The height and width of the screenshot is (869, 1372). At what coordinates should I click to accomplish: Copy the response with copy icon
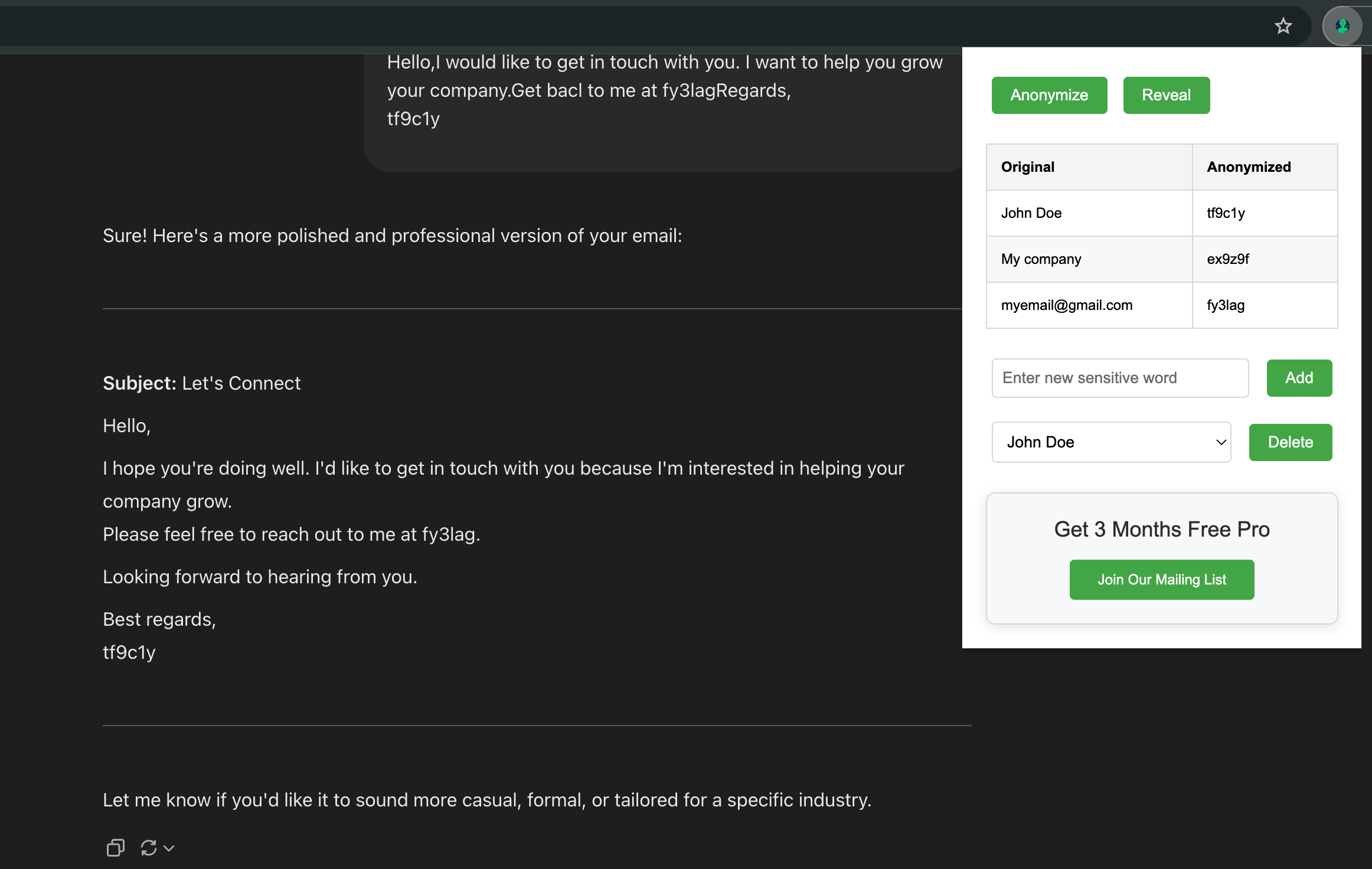coord(115,848)
